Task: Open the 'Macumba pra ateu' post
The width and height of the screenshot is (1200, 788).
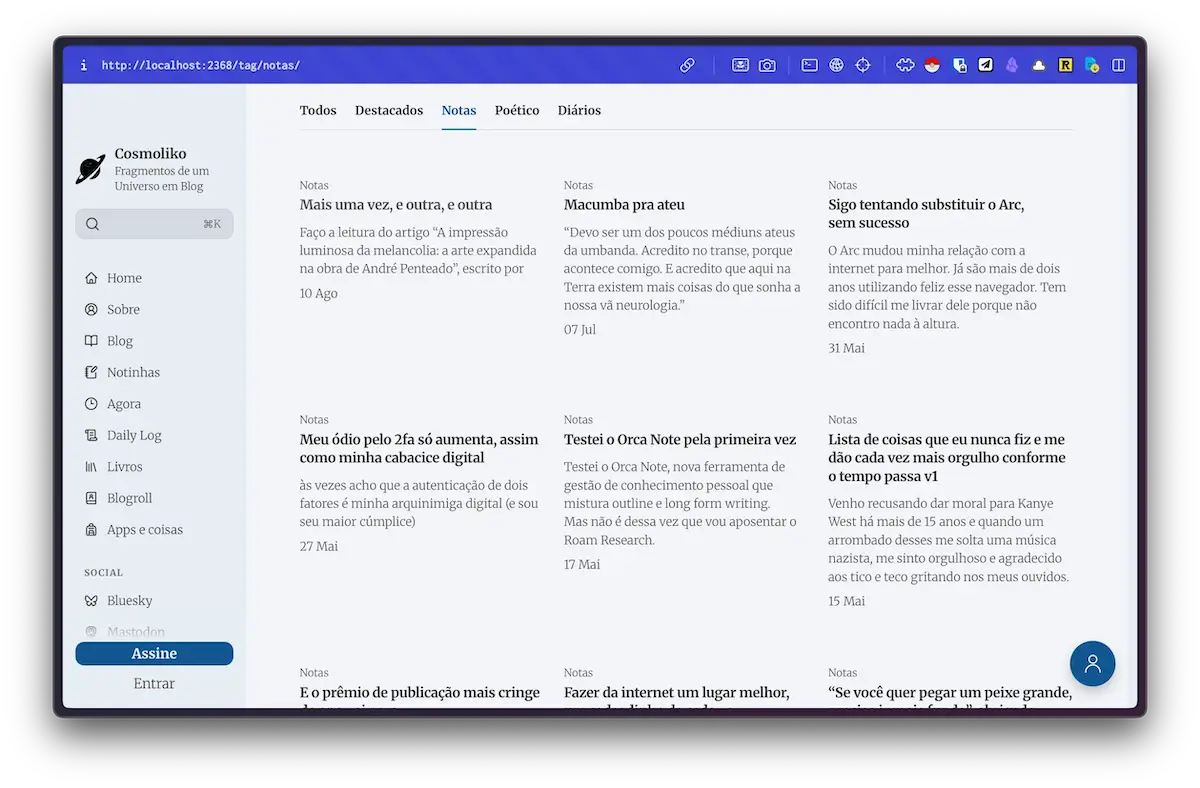Action: pos(624,205)
